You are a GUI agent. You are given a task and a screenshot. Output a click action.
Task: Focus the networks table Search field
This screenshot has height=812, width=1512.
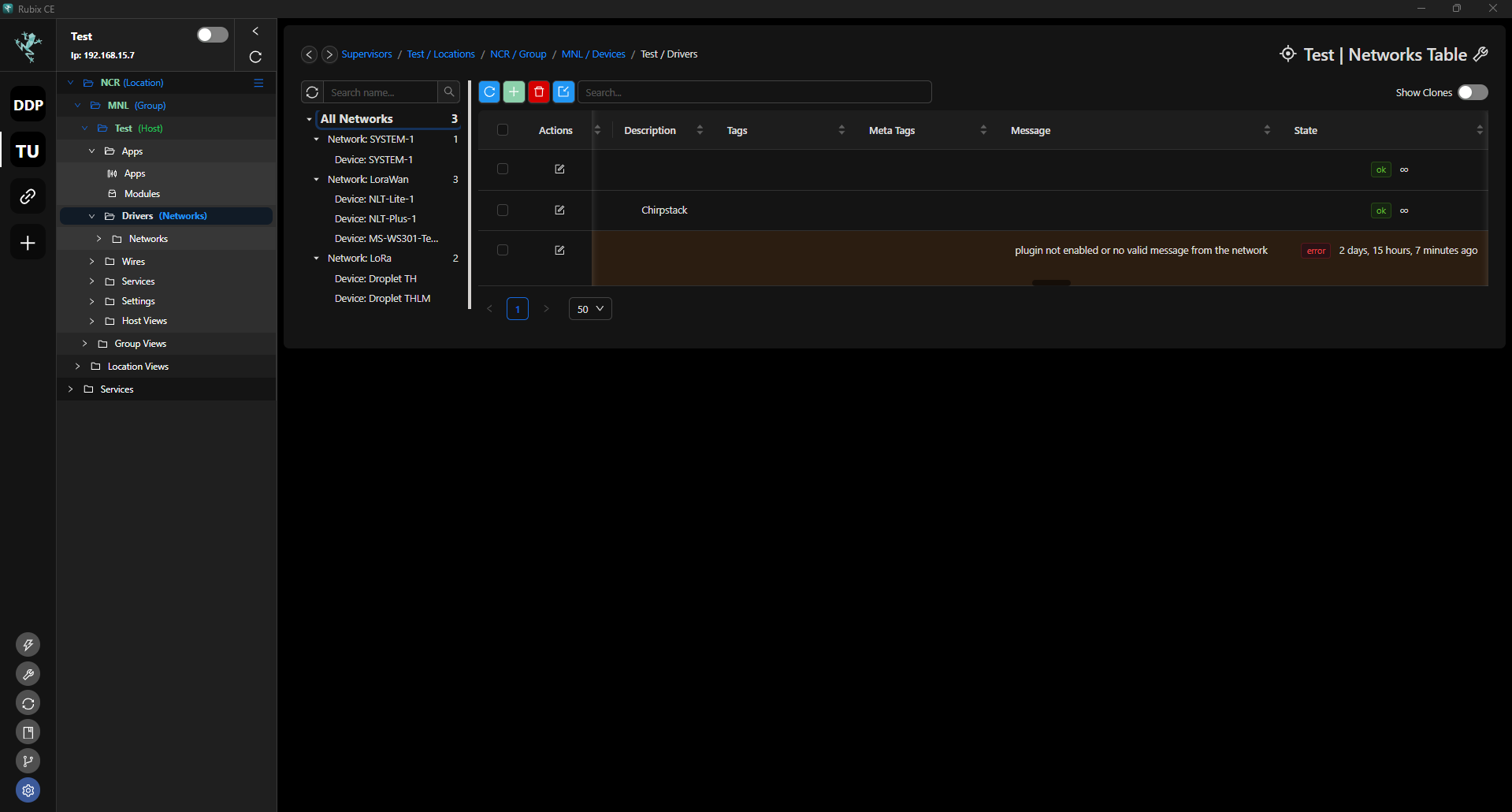click(755, 92)
